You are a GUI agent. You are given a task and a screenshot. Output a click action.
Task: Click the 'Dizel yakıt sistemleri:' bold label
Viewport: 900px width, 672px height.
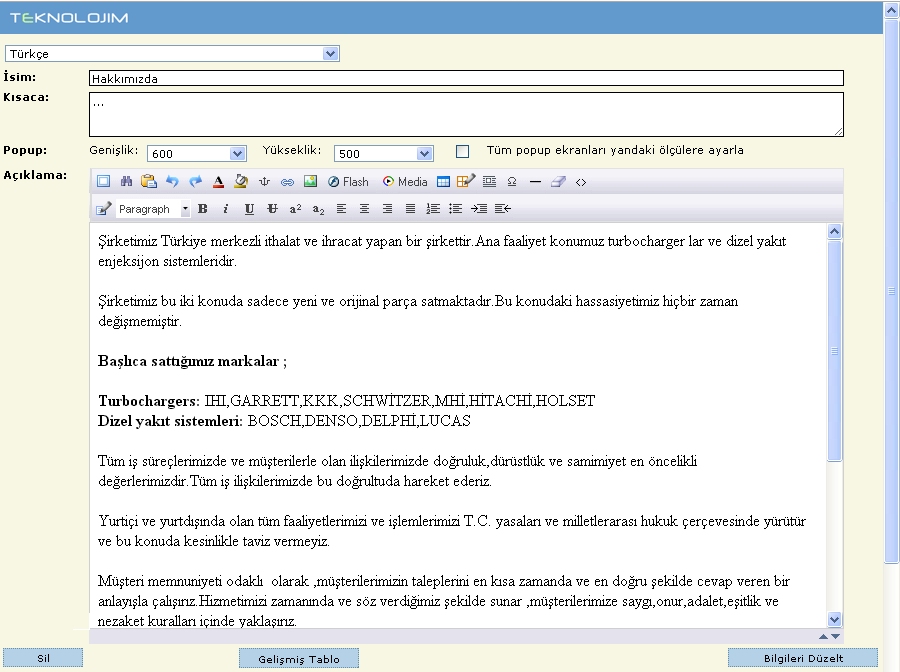pos(170,421)
